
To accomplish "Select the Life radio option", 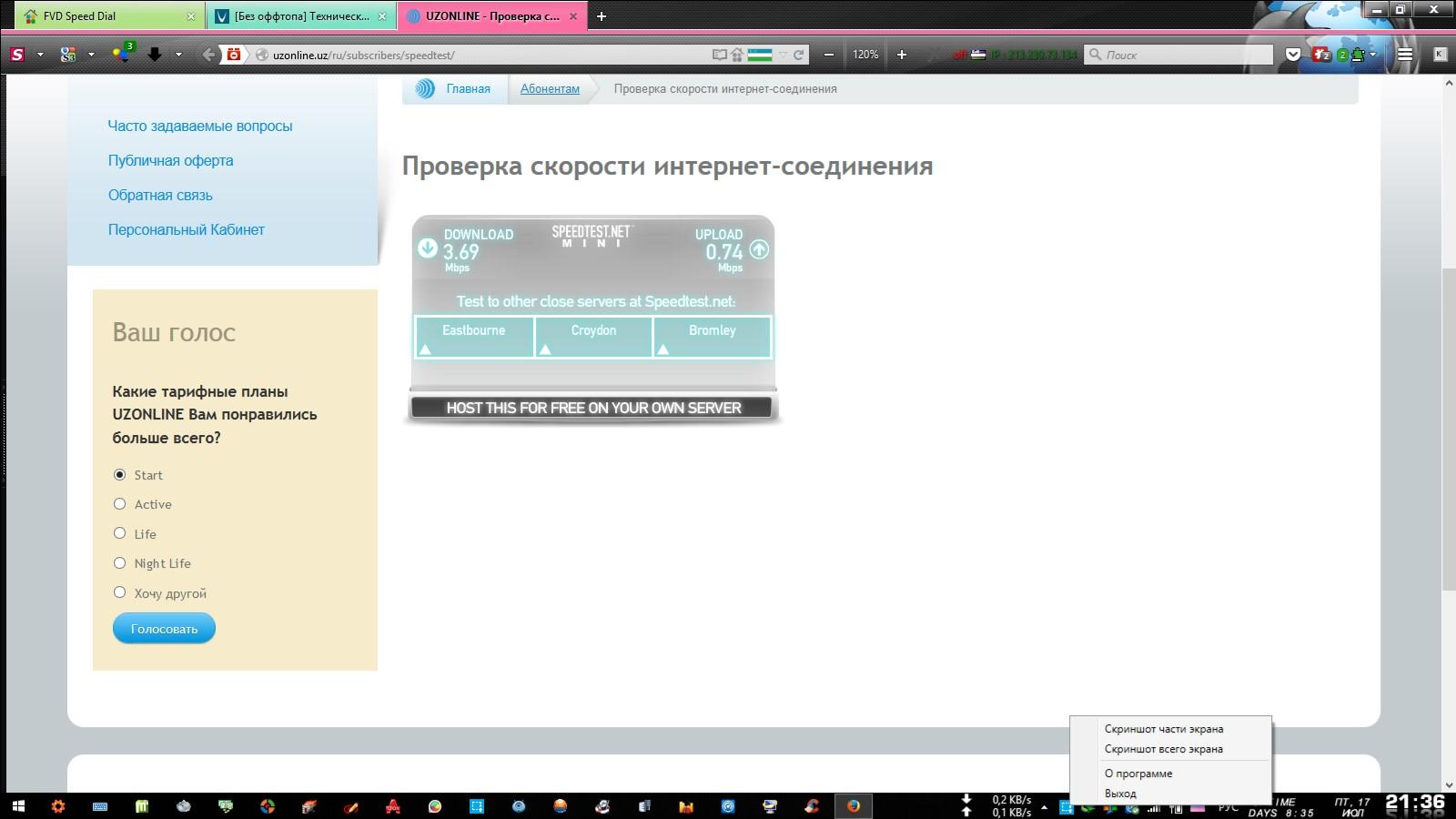I will [119, 533].
